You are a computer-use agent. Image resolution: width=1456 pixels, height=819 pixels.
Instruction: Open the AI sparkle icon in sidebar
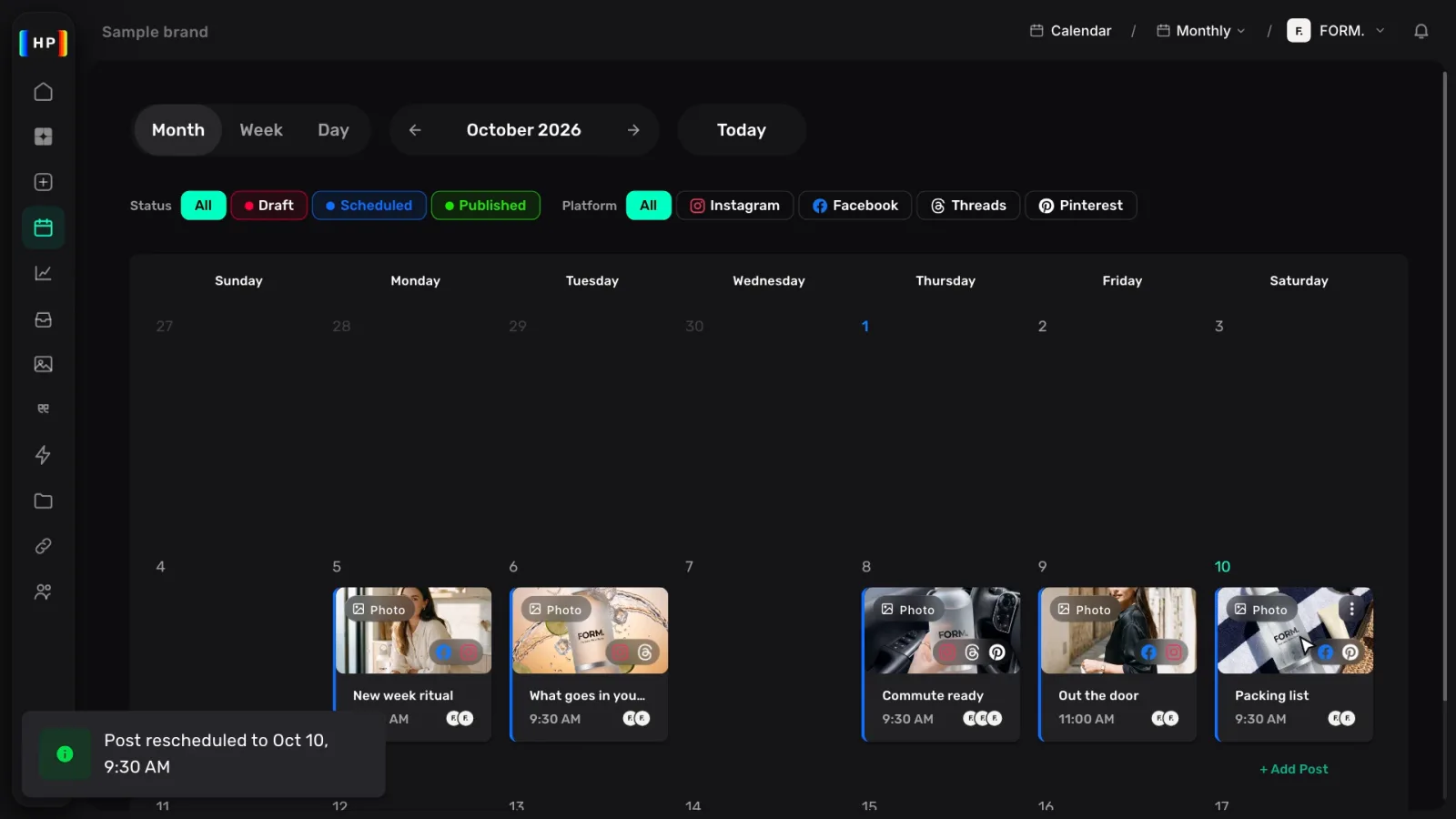[43, 136]
